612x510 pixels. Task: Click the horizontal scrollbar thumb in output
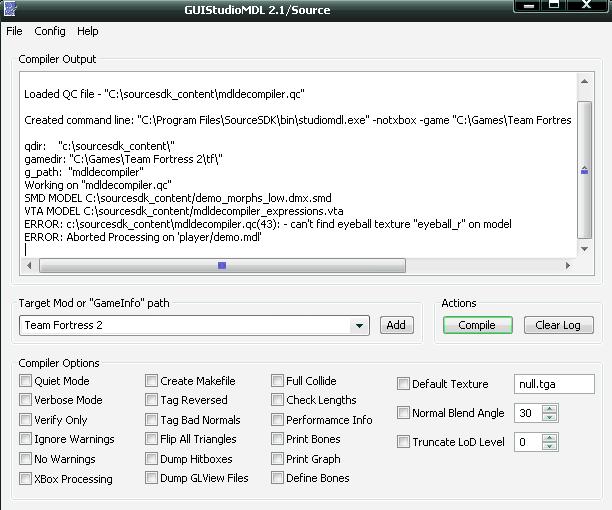click(x=222, y=266)
